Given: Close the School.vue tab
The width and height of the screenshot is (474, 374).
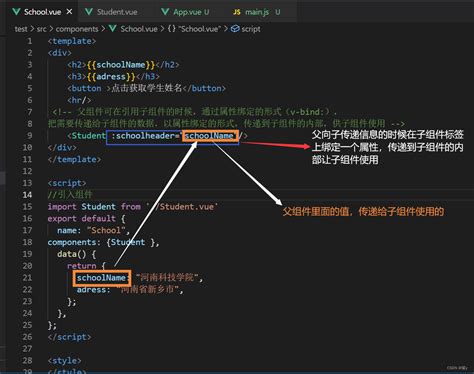Looking at the screenshot, I should [69, 12].
